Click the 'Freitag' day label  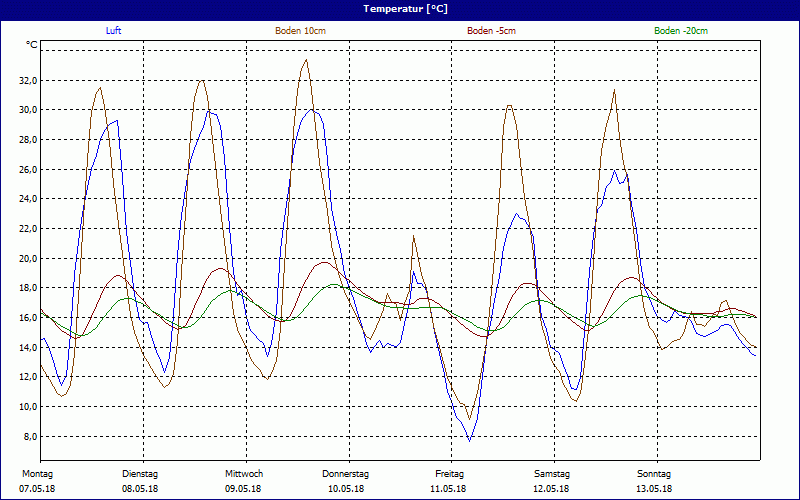pyautogui.click(x=449, y=474)
